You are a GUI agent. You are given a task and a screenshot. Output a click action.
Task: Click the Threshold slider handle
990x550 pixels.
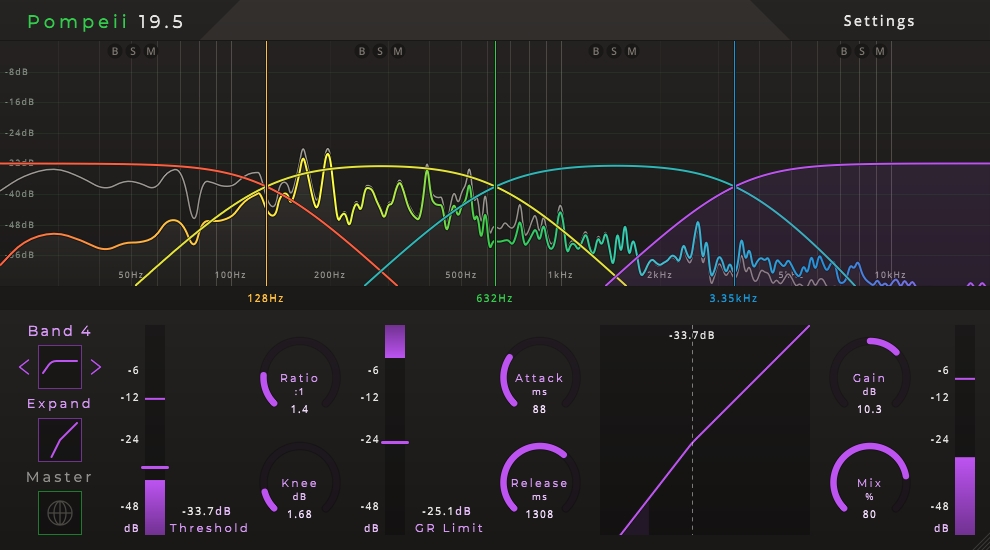click(x=155, y=467)
